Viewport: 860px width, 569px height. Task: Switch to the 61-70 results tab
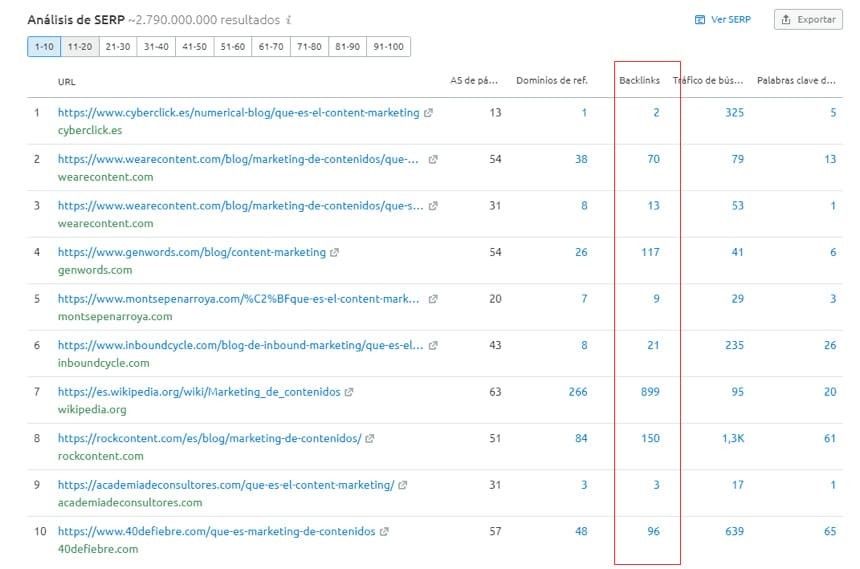click(x=271, y=47)
